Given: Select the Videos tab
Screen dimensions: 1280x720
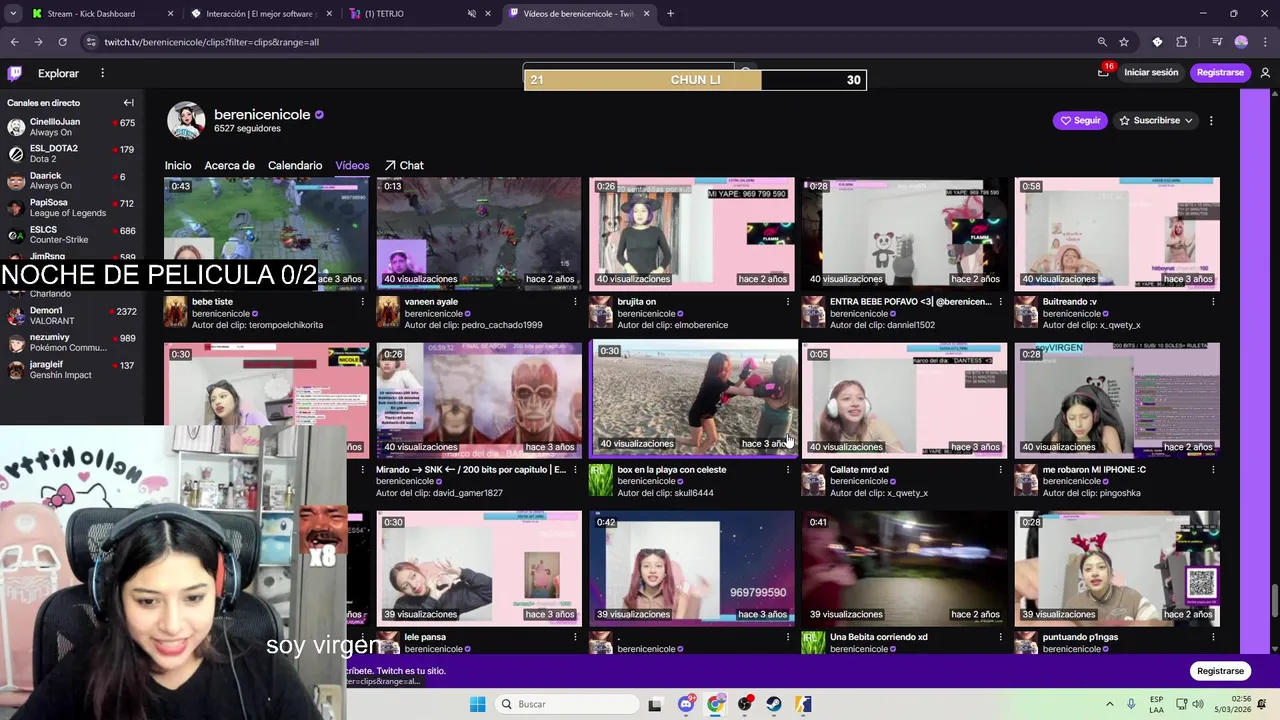Looking at the screenshot, I should (x=352, y=166).
